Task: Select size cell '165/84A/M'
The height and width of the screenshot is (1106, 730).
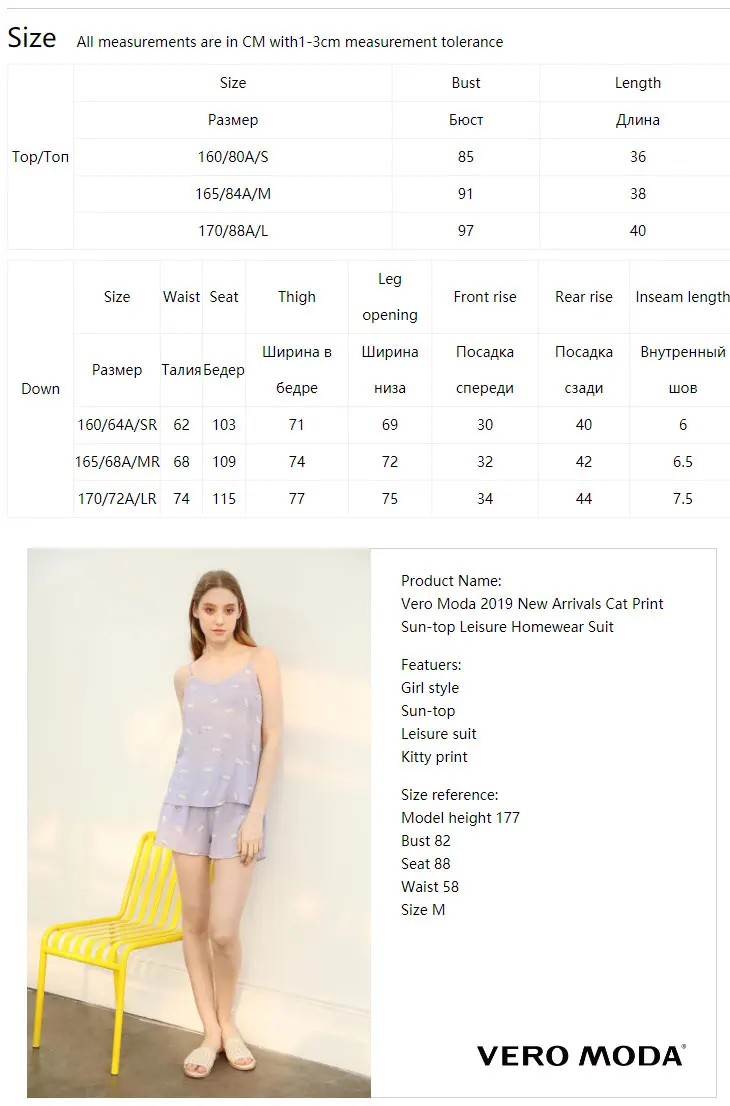Action: point(233,193)
